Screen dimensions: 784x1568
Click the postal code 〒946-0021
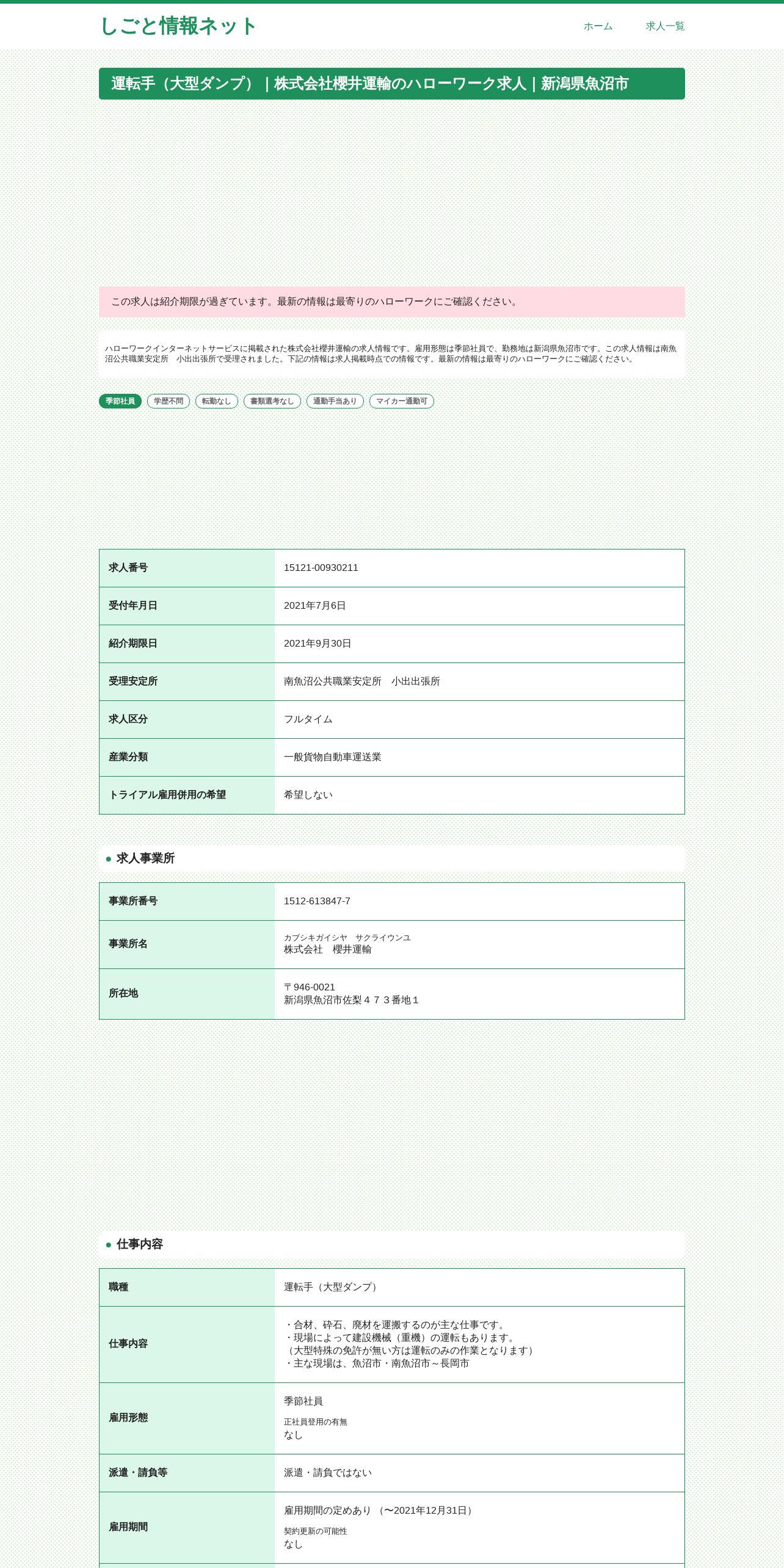point(310,987)
